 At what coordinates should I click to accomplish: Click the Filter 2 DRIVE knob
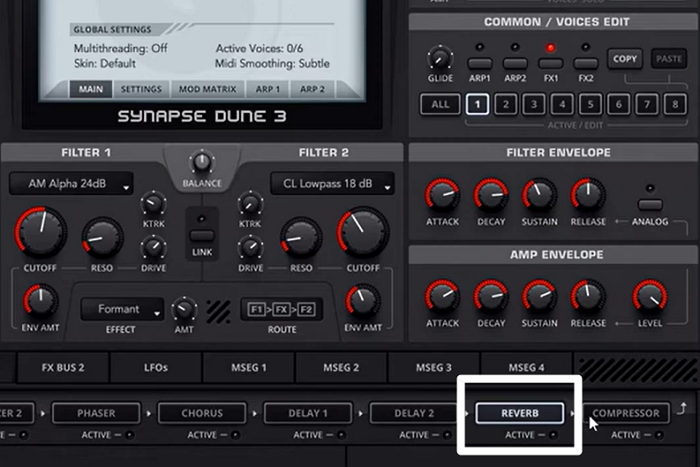coord(250,248)
